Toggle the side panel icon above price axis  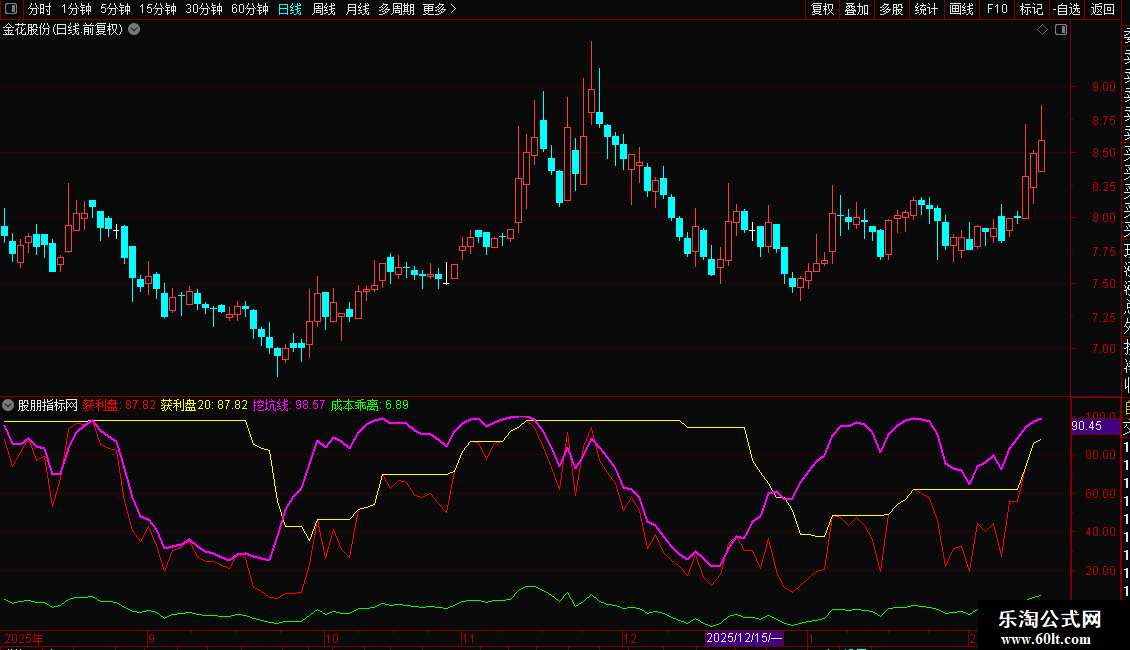(x=1061, y=30)
